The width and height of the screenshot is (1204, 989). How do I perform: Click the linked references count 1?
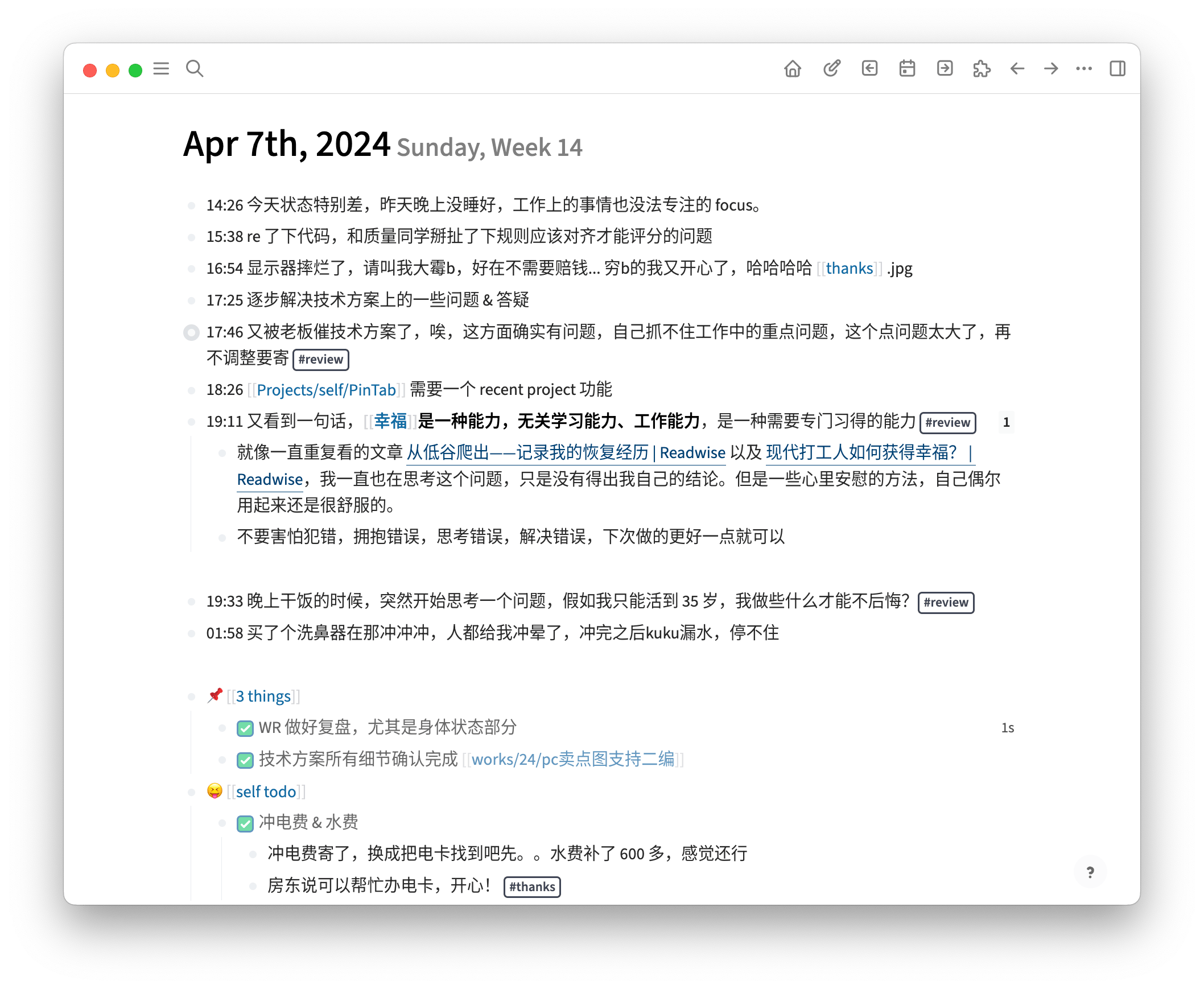(1007, 422)
